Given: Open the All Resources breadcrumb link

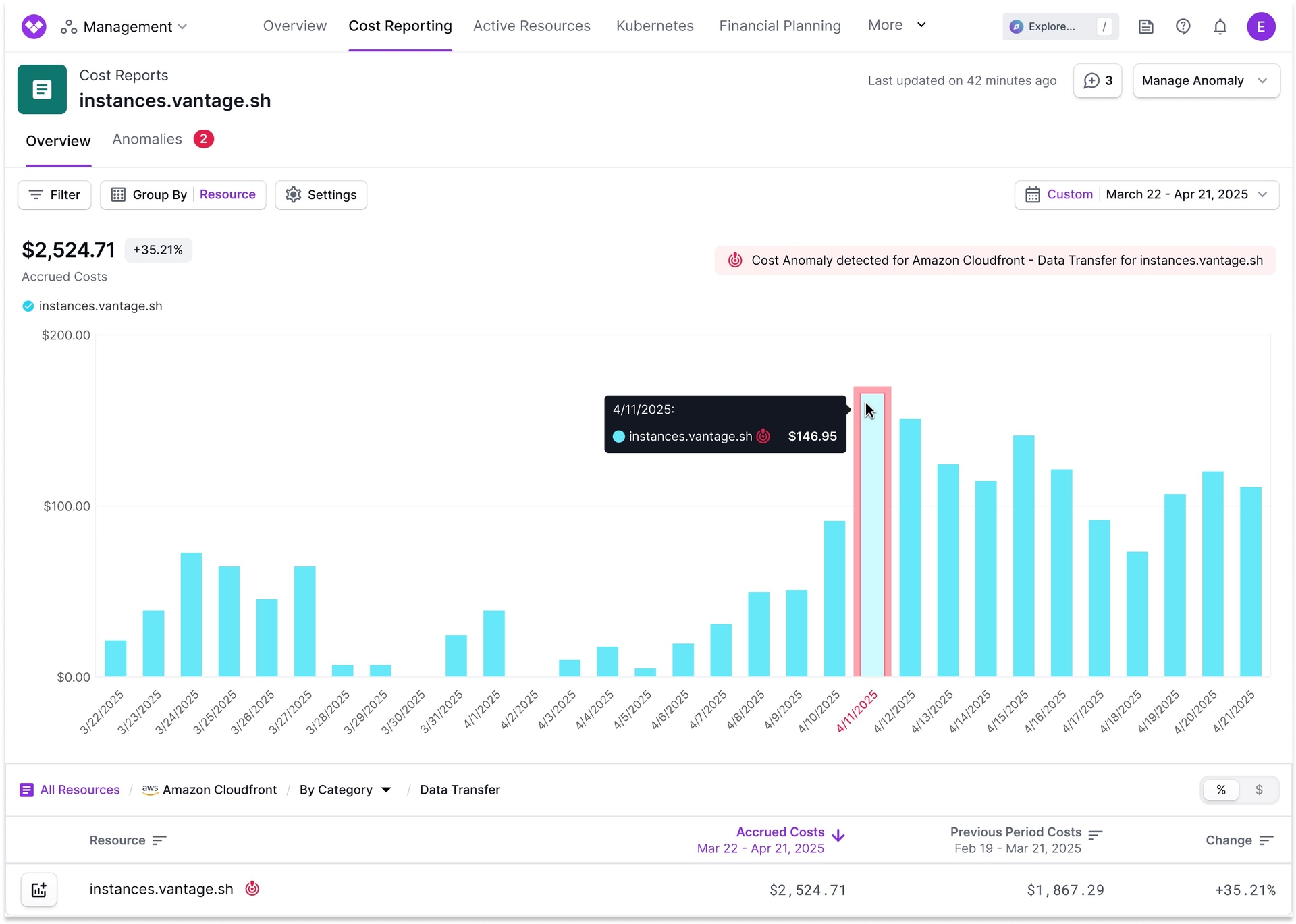Looking at the screenshot, I should (80, 790).
